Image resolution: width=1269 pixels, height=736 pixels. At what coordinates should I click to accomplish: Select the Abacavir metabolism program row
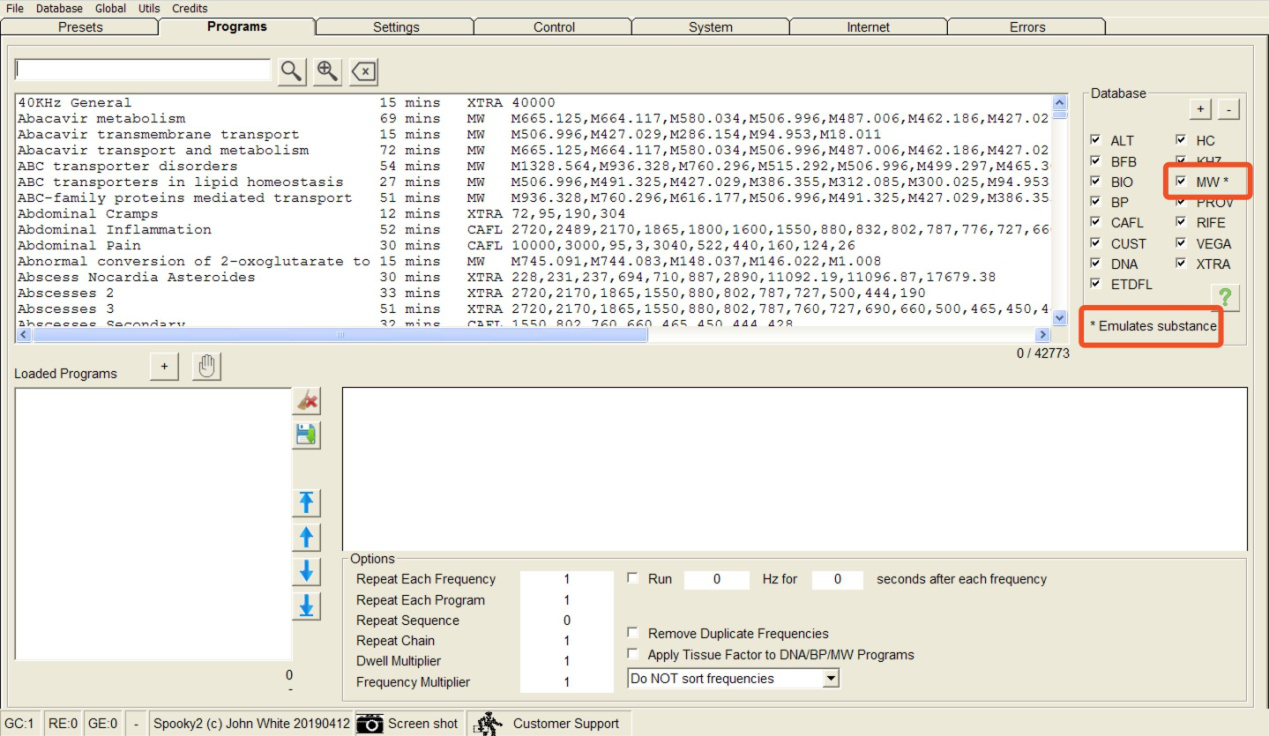(533, 118)
